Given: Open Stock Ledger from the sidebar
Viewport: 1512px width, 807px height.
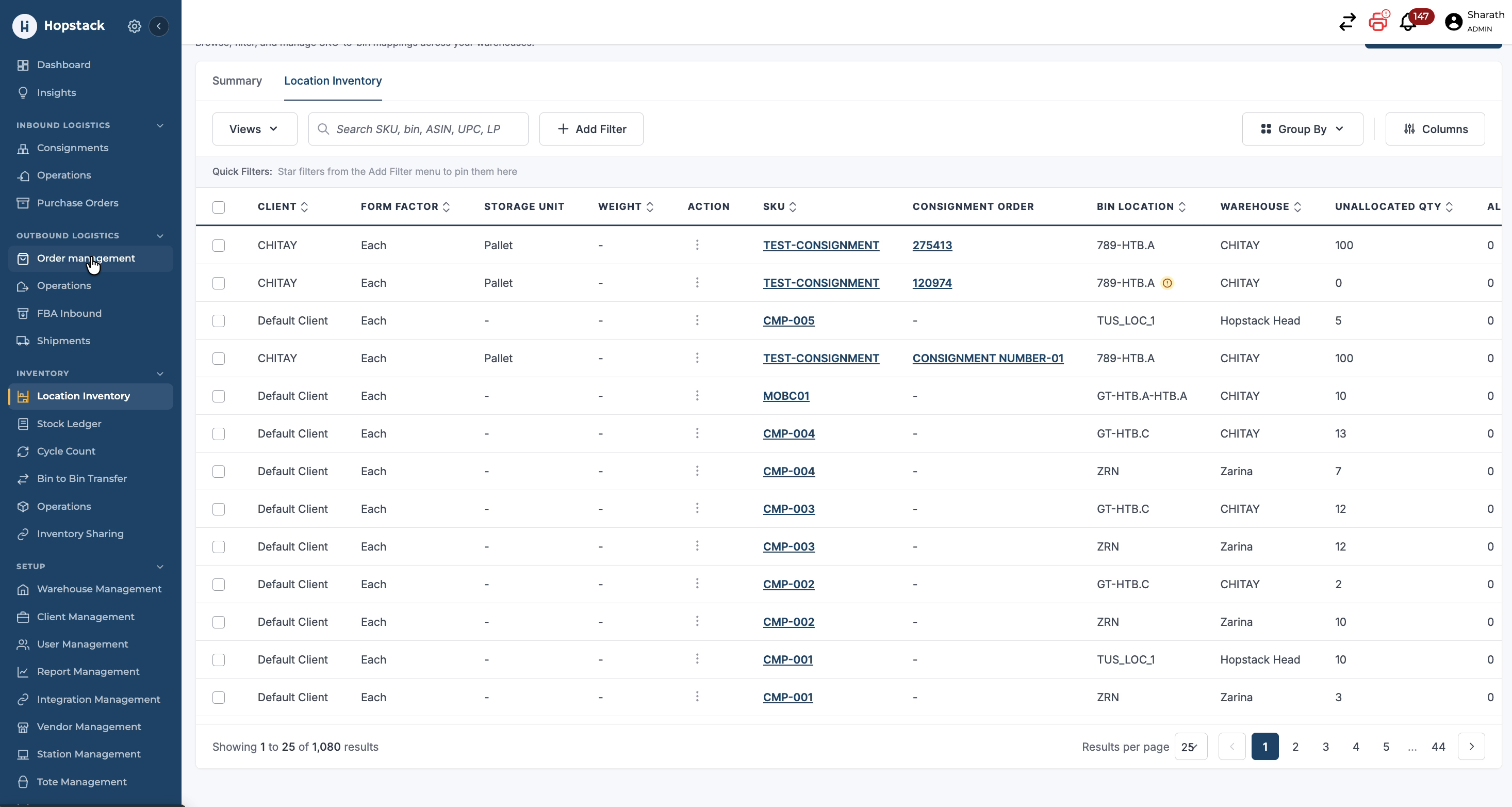Looking at the screenshot, I should point(69,424).
